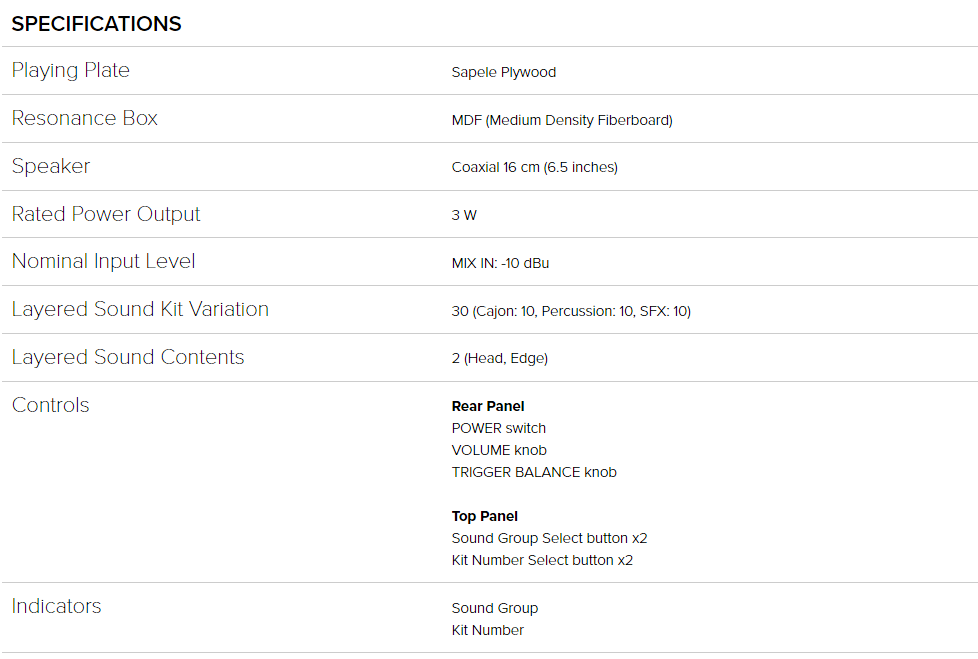Click the Layered Sound Contents label
The height and width of the screenshot is (659, 978).
[x=127, y=357]
